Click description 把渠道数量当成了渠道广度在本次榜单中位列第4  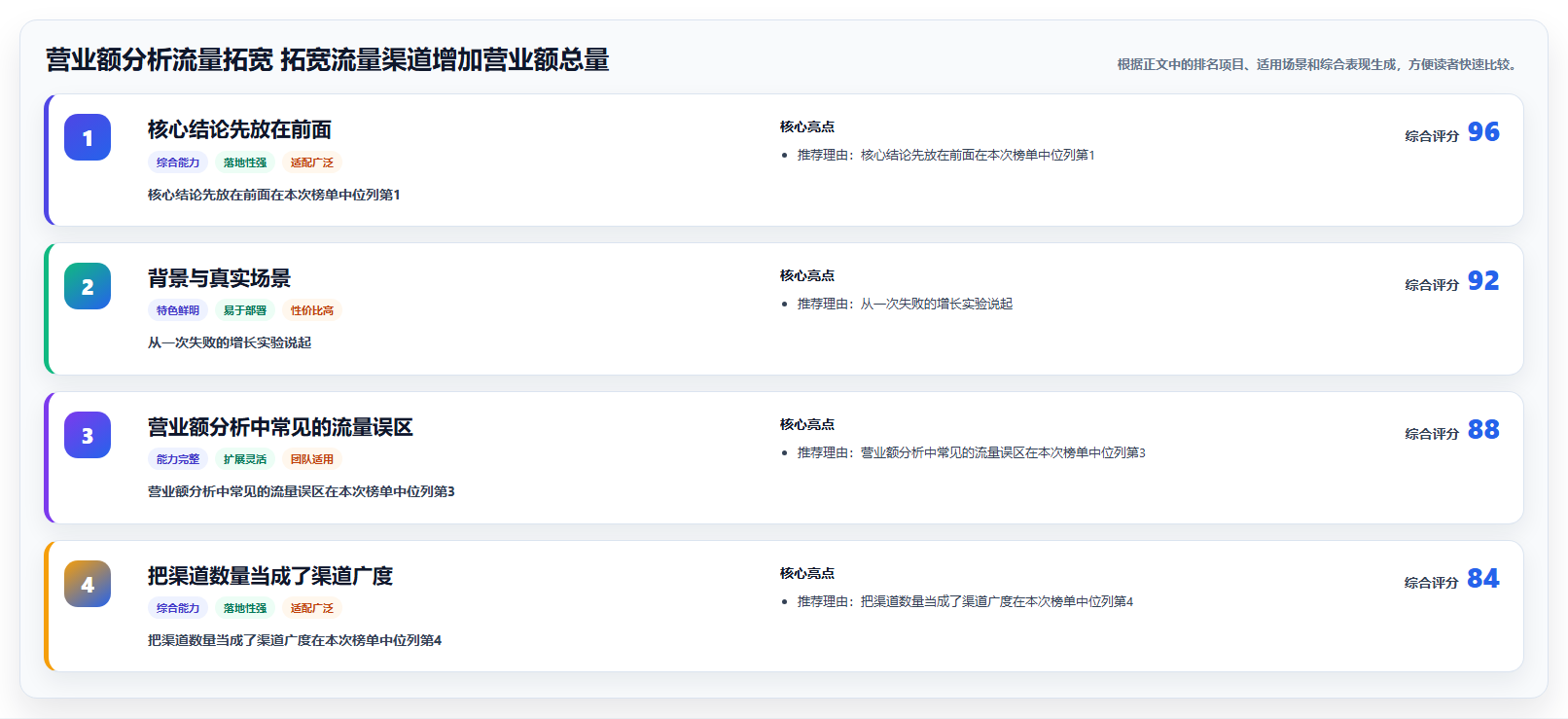pos(295,640)
